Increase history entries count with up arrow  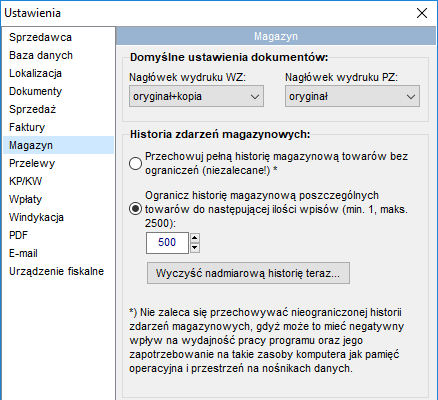click(195, 238)
